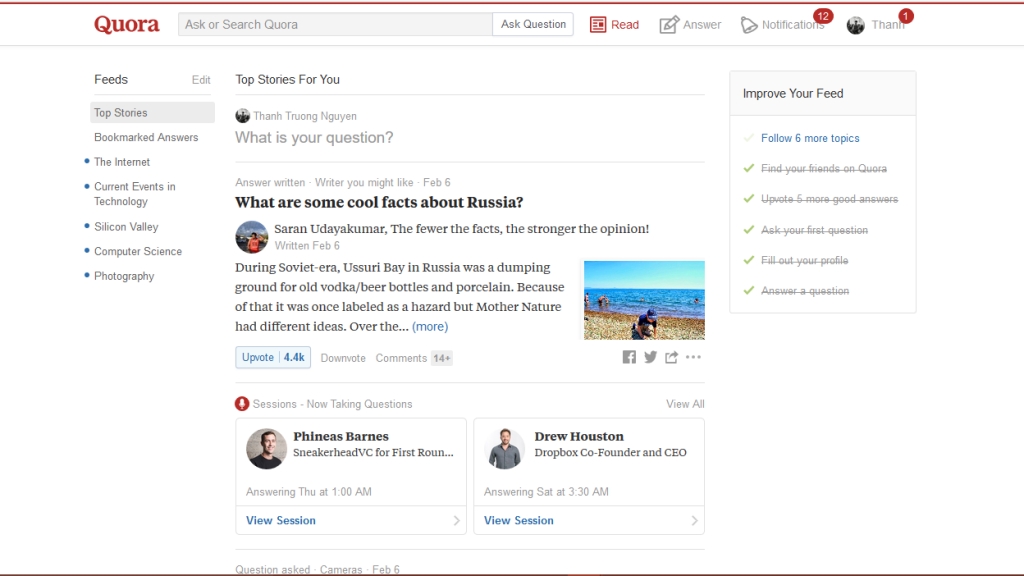Click View Session for Drew Houston
This screenshot has width=1024, height=576.
pos(519,520)
